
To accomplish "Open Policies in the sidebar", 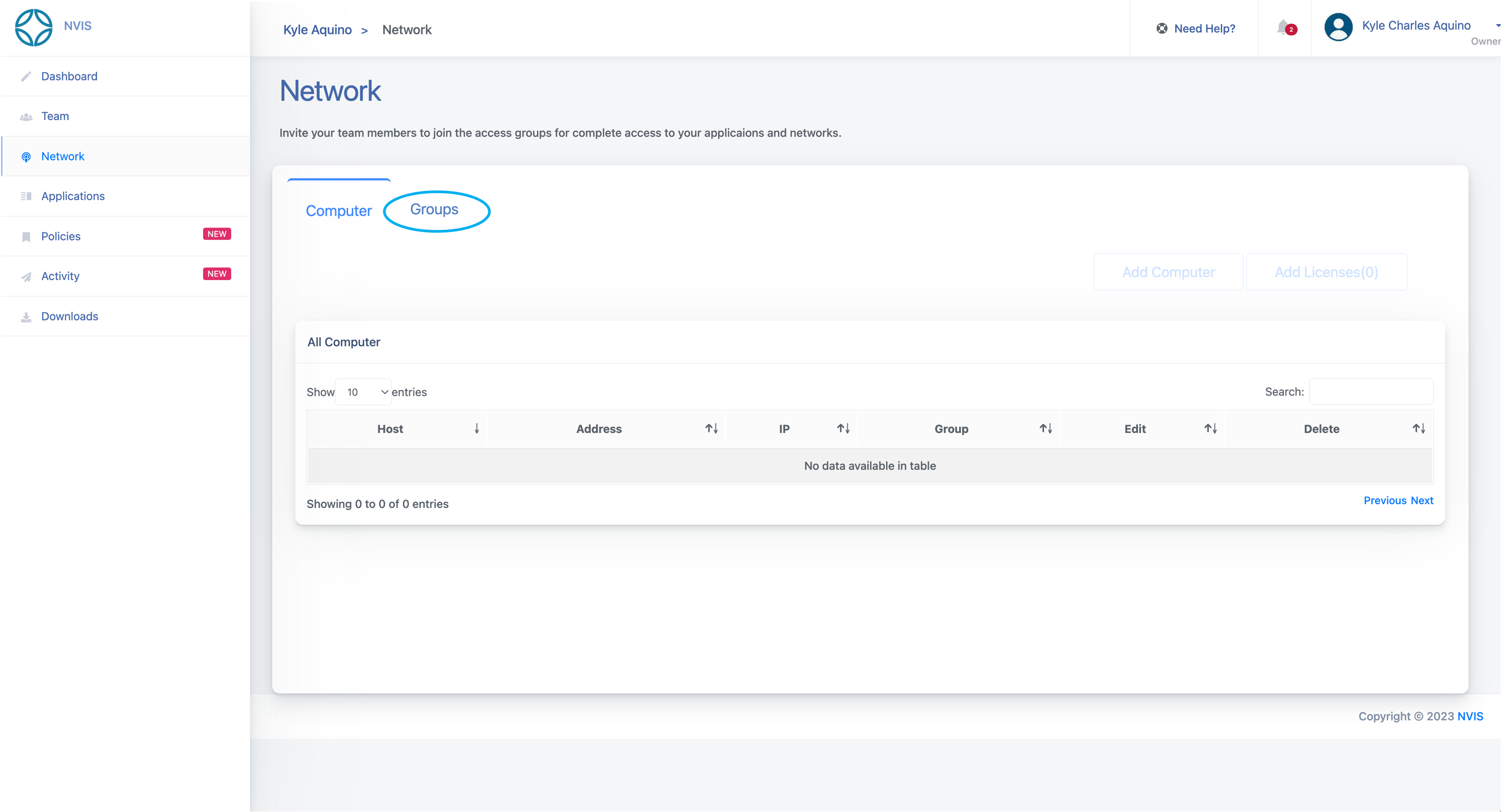I will coord(61,237).
